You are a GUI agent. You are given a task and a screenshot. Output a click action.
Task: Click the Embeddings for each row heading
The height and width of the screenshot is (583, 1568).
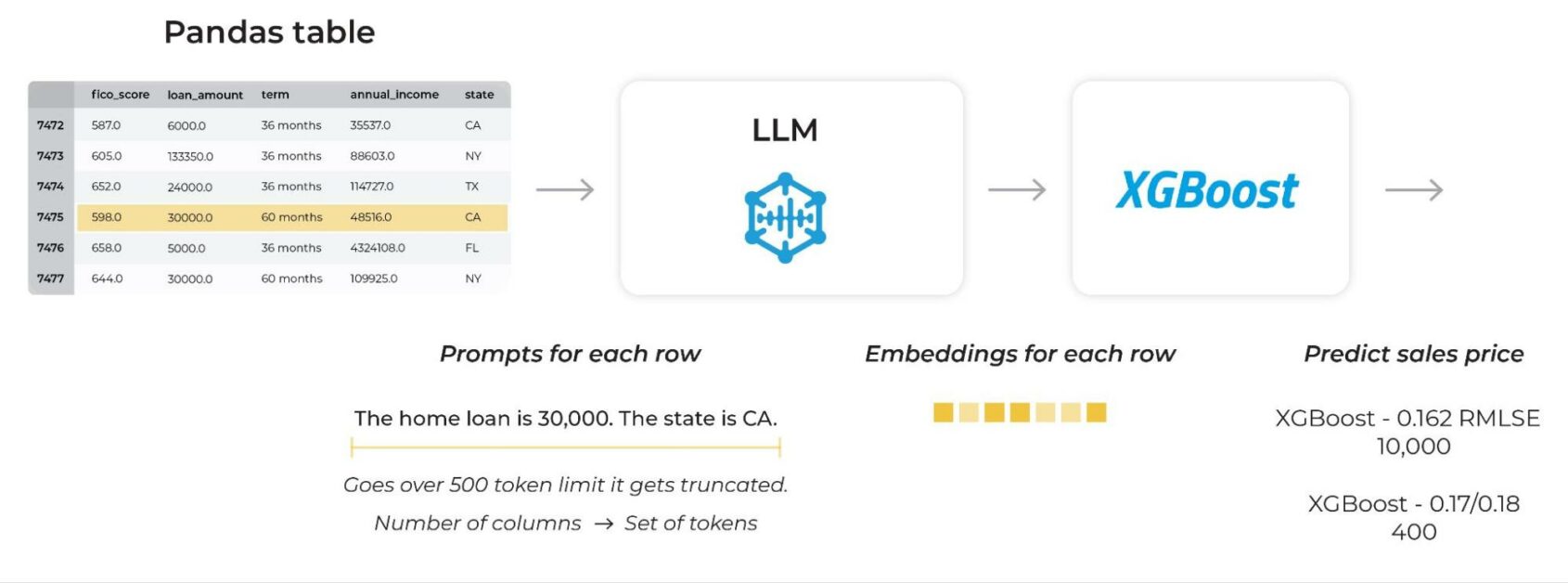pyautogui.click(x=1020, y=354)
